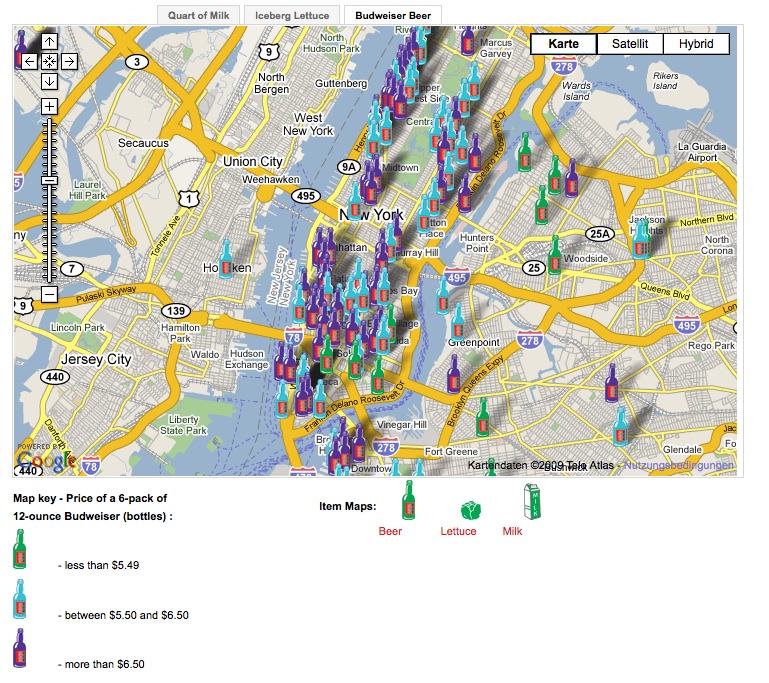Pan the map up with the arrow
Screen dimensions: 769x683
(x=49, y=41)
